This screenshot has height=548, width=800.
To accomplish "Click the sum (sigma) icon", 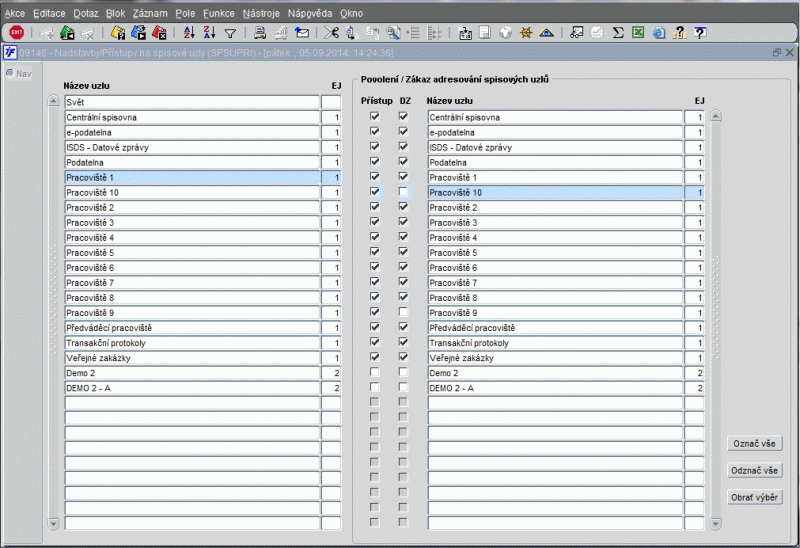I will (618, 33).
